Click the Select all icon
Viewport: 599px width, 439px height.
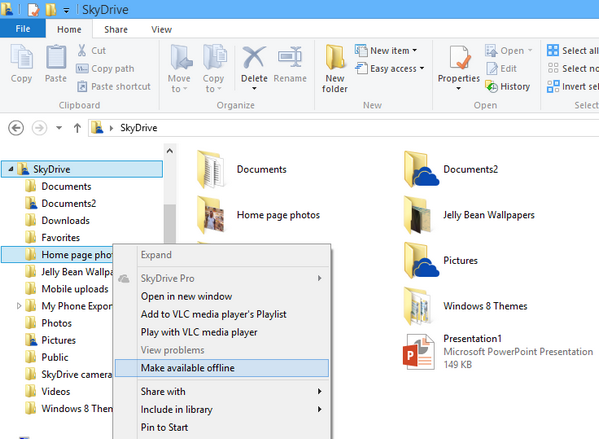pyautogui.click(x=552, y=50)
